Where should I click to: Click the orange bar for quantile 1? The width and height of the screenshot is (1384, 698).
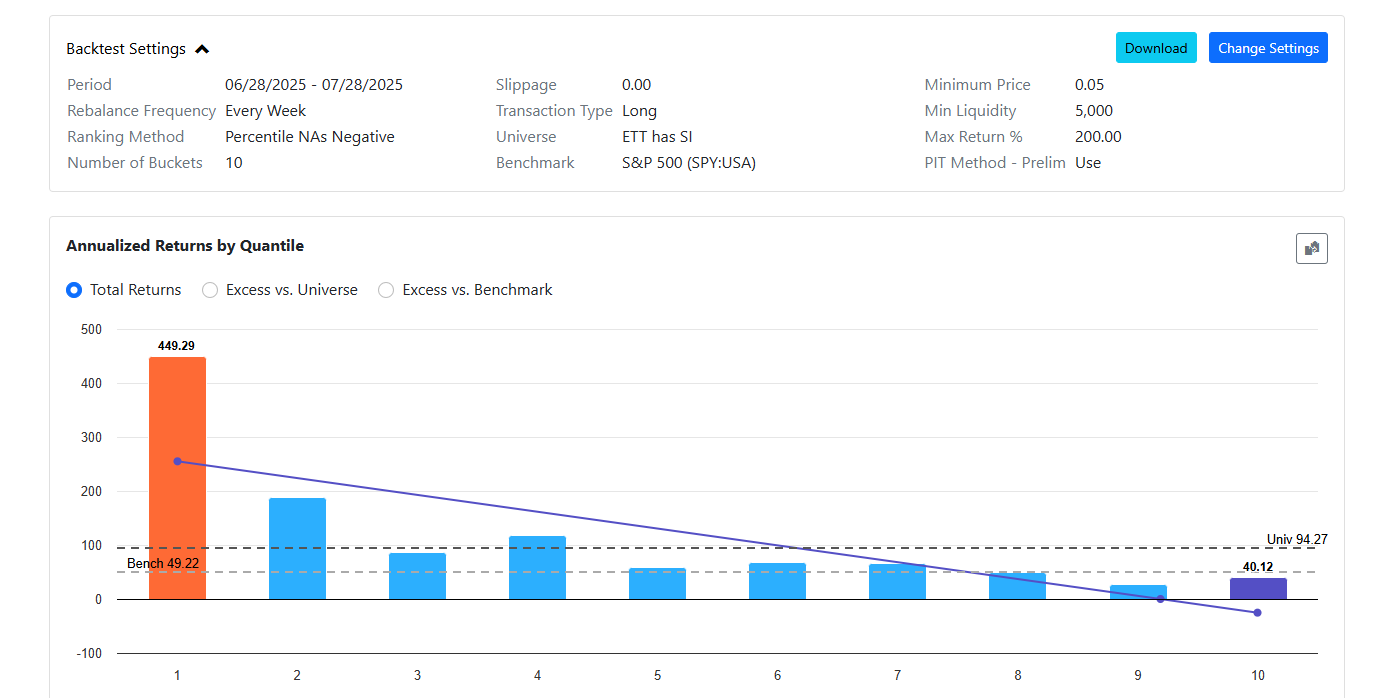click(177, 478)
